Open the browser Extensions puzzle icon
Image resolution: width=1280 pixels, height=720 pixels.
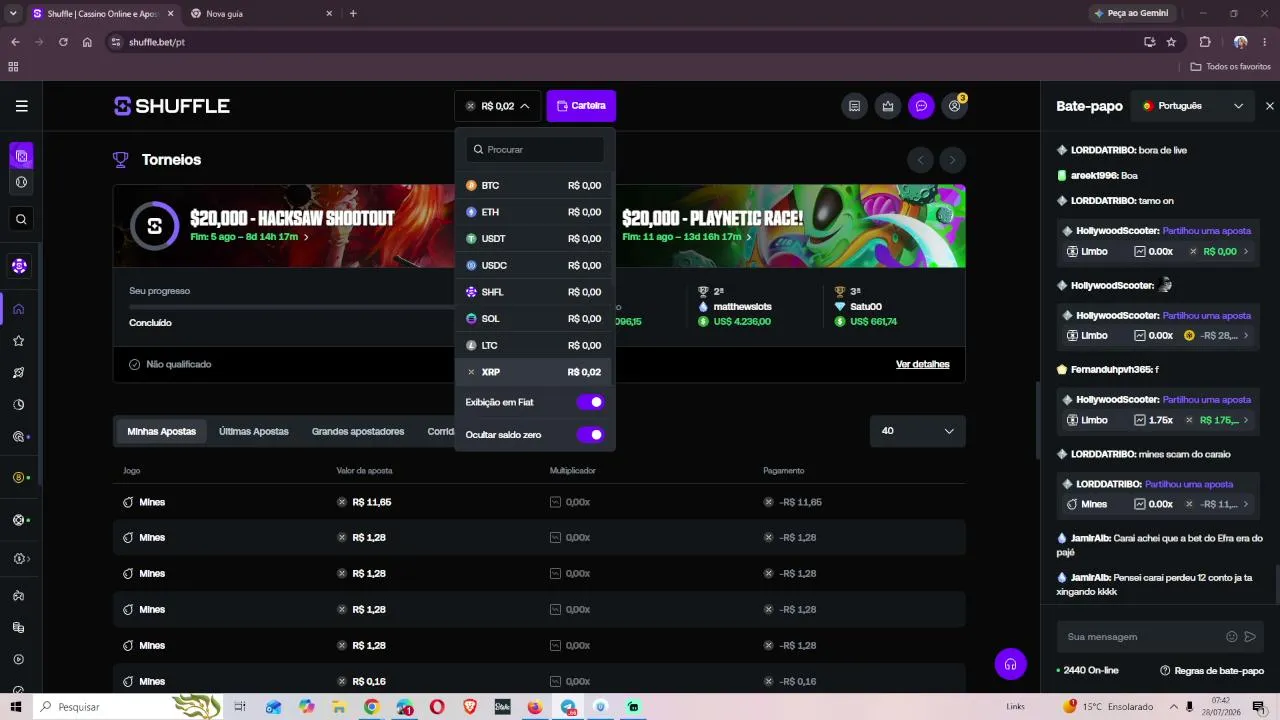point(1205,42)
